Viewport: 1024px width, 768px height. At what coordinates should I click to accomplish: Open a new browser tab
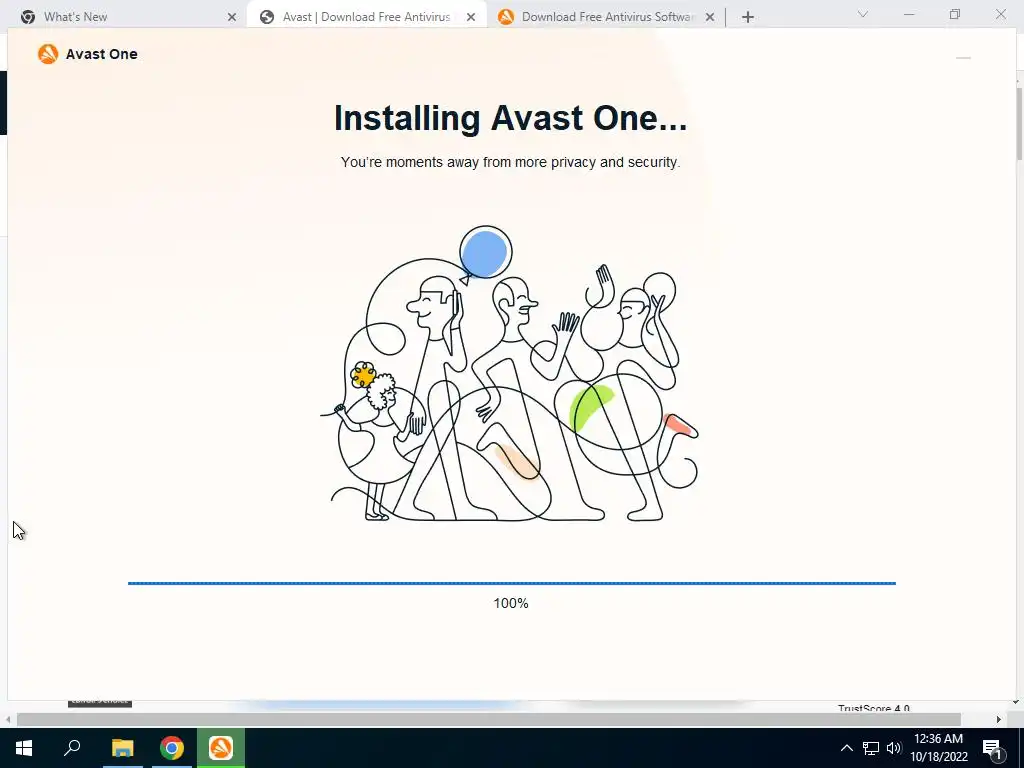(x=748, y=17)
